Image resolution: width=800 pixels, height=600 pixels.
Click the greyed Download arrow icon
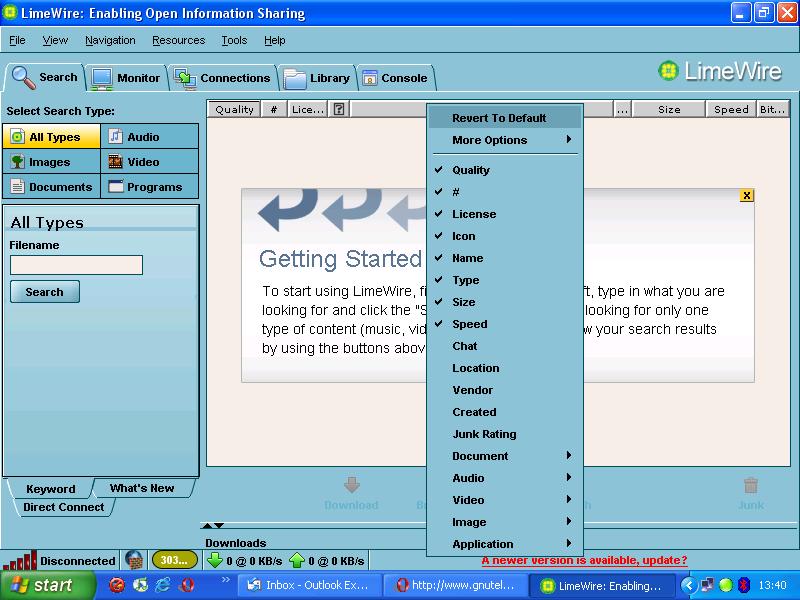(x=352, y=485)
